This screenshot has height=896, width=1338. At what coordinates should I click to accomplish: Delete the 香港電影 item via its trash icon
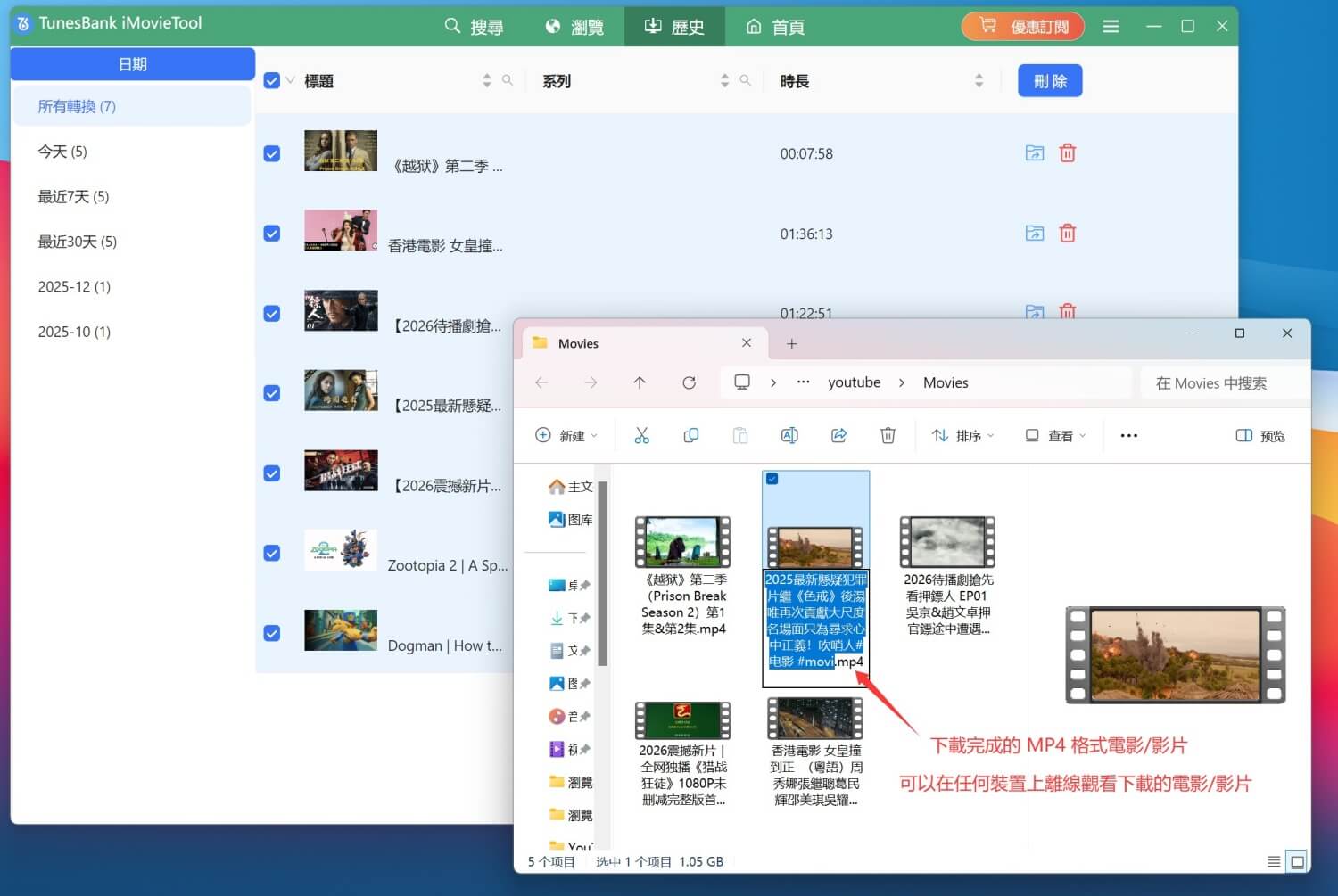(x=1067, y=233)
